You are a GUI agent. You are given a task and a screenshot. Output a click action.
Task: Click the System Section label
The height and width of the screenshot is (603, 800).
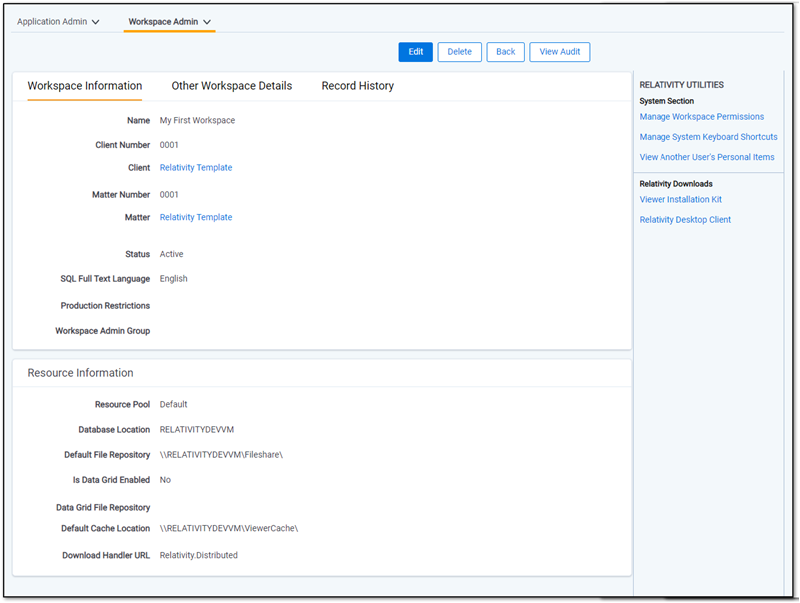[x=666, y=101]
